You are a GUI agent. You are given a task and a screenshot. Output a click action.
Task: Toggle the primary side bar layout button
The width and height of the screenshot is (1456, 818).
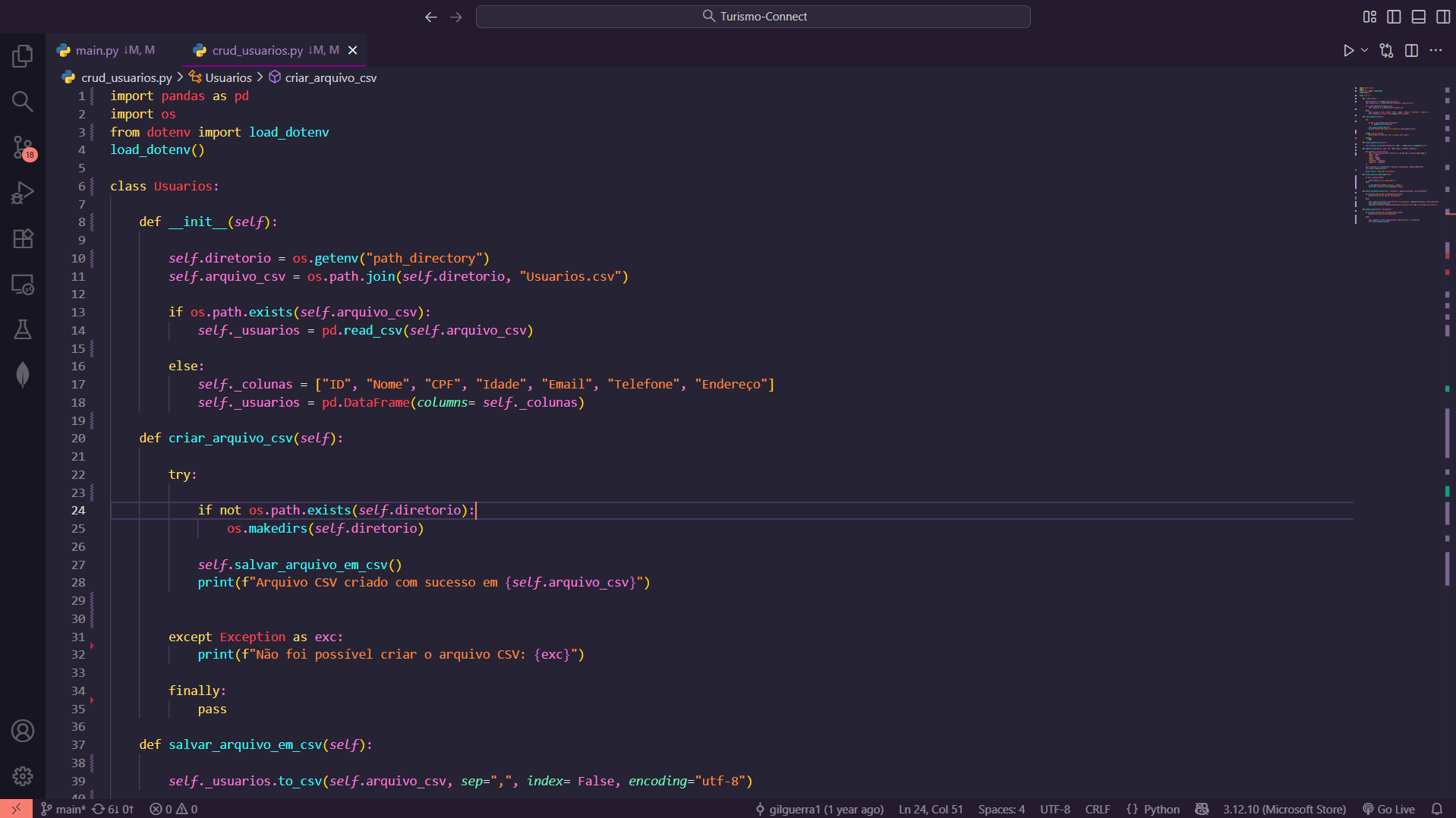(1394, 17)
